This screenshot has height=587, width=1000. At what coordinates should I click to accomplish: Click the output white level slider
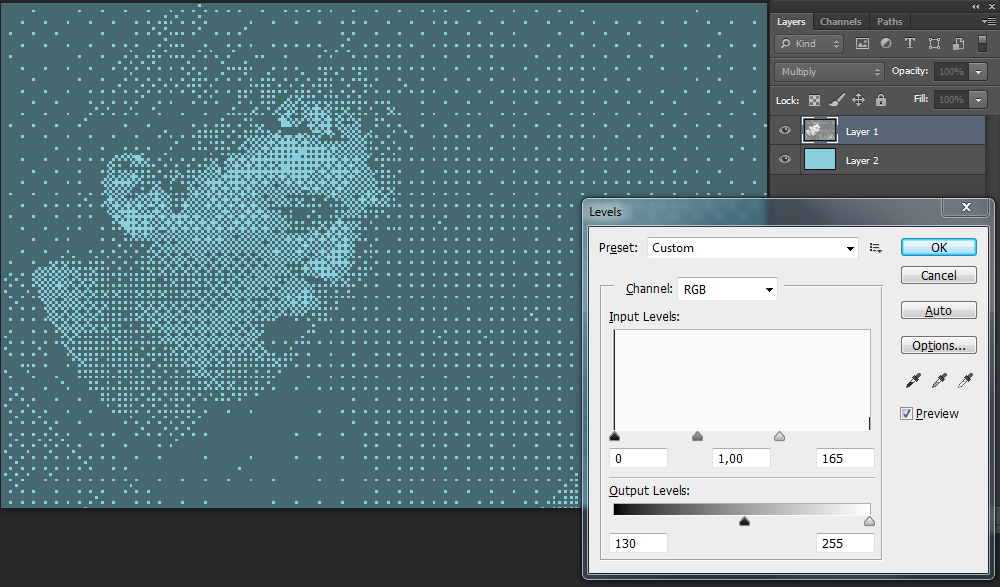pos(869,521)
